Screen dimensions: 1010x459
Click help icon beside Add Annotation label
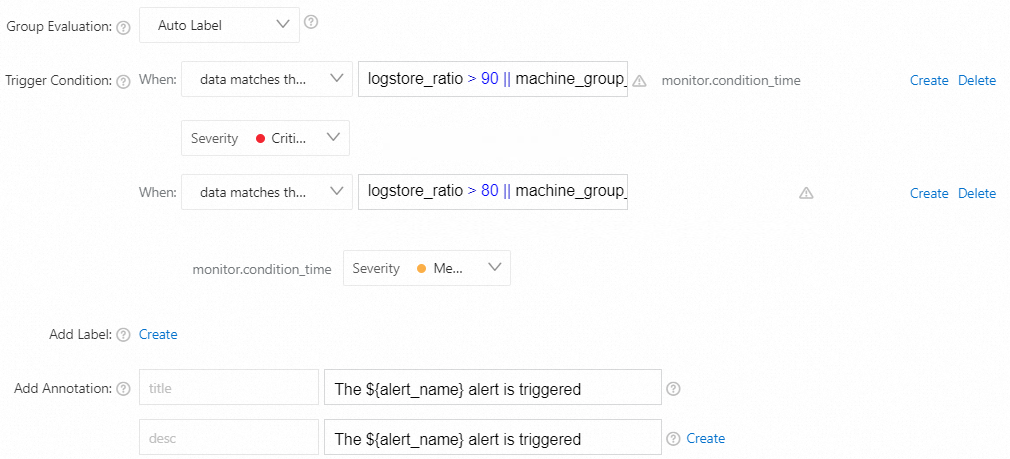coord(124,389)
